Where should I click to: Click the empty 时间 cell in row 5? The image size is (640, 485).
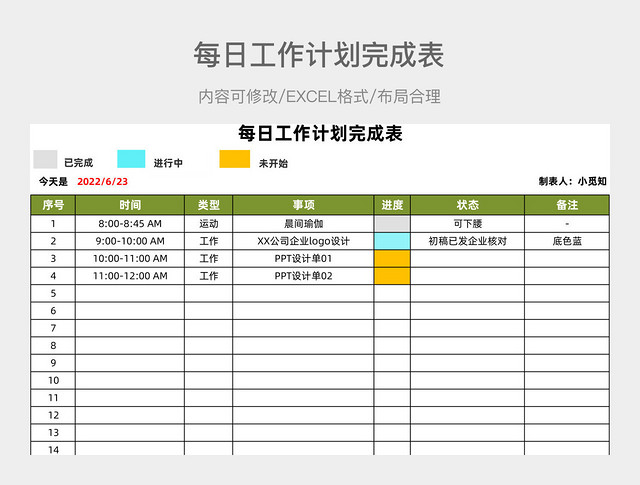coord(130,294)
